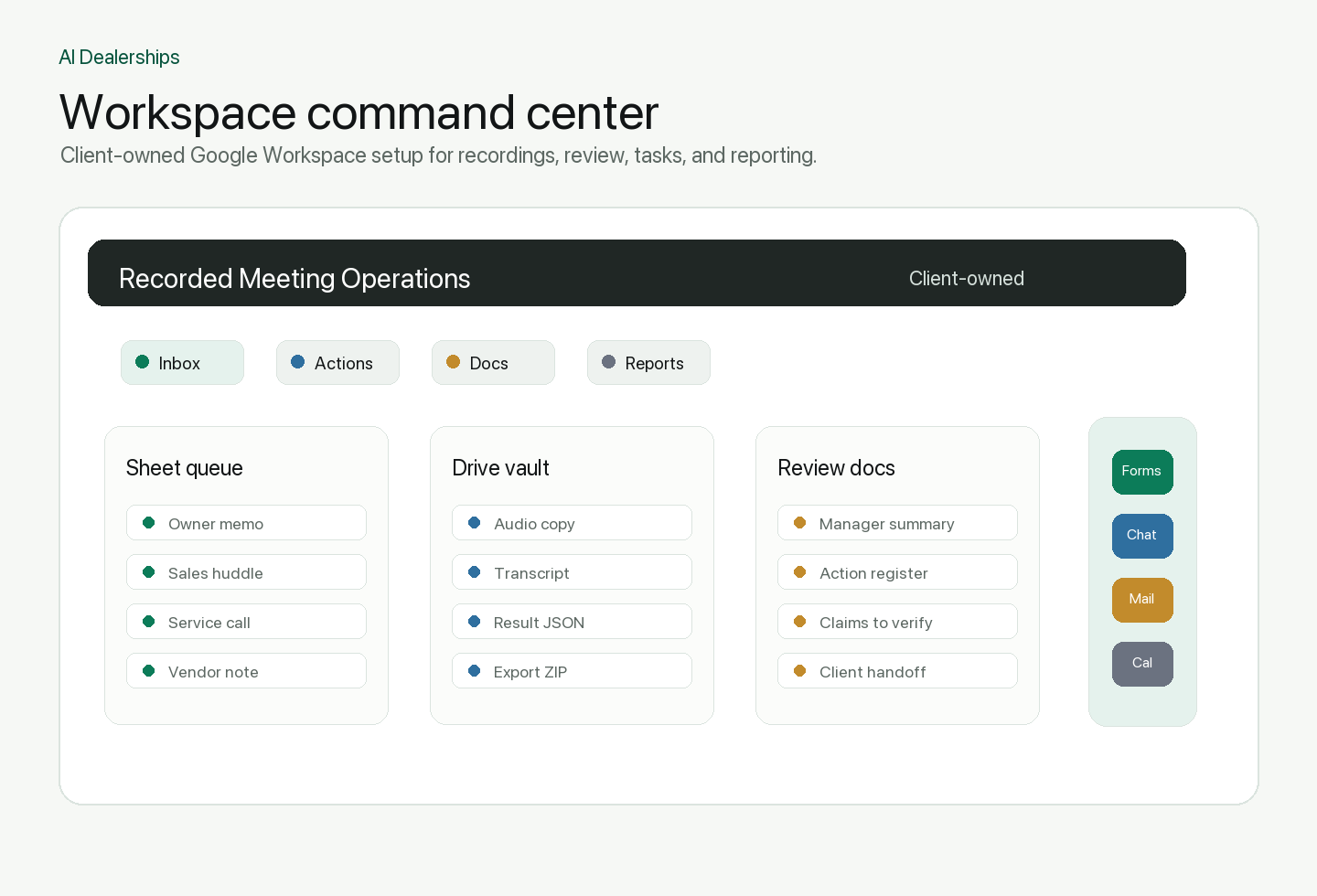Open the Chat app tile

1142,536
